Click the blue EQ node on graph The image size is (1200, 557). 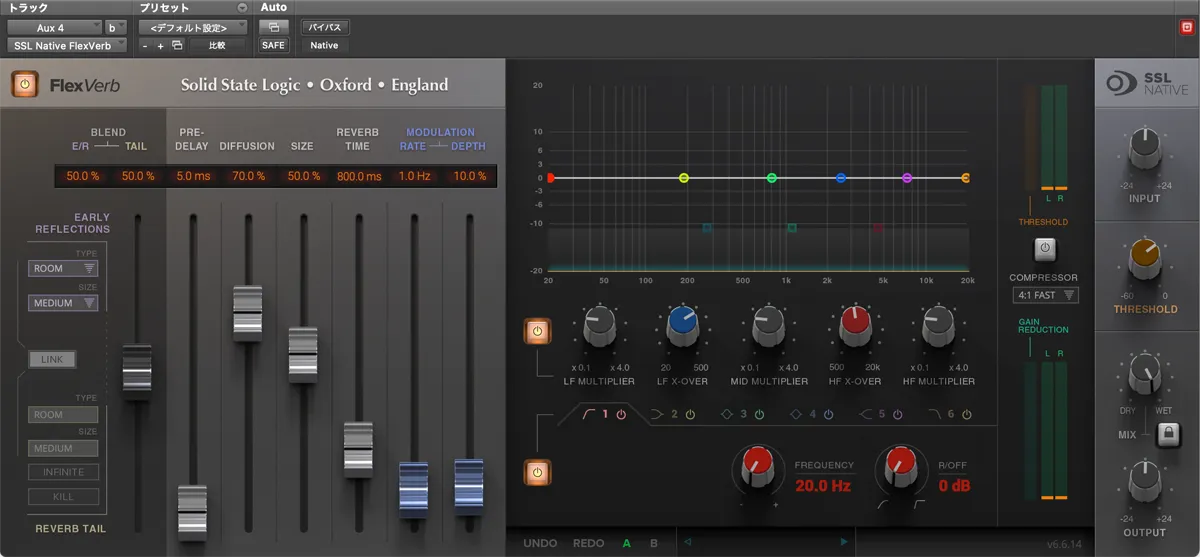pyautogui.click(x=841, y=178)
